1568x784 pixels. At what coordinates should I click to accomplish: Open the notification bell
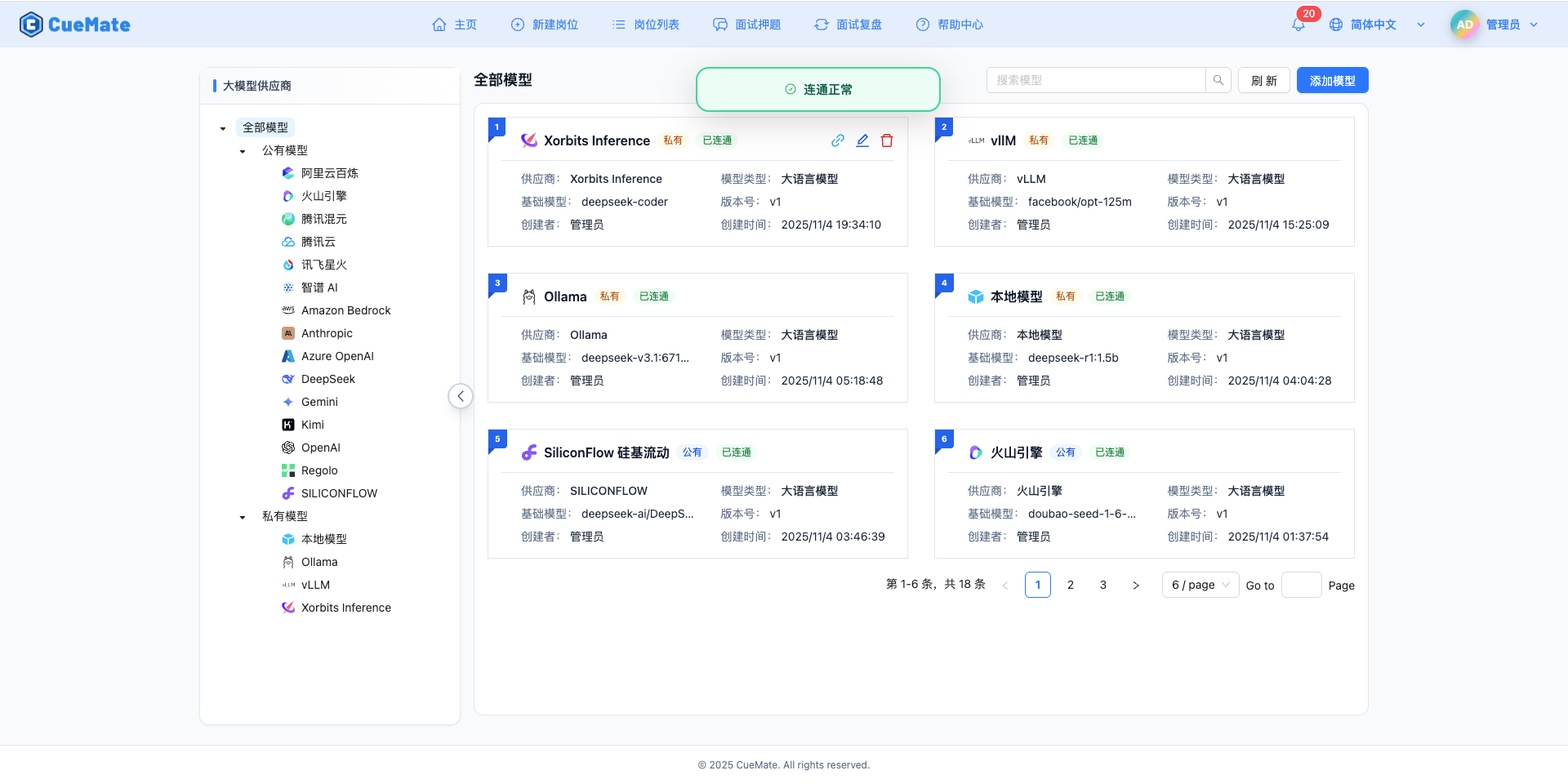point(1298,24)
